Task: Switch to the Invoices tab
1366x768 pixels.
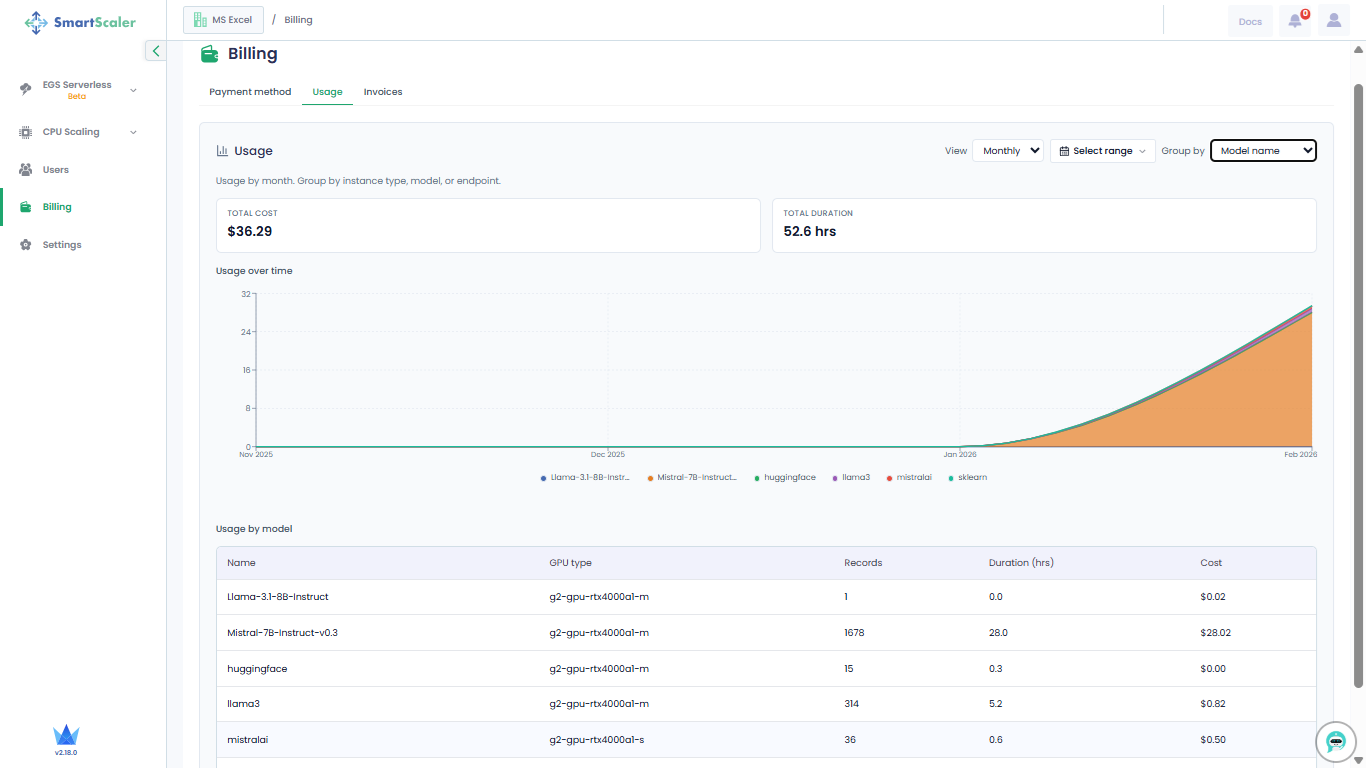Action: coord(383,92)
